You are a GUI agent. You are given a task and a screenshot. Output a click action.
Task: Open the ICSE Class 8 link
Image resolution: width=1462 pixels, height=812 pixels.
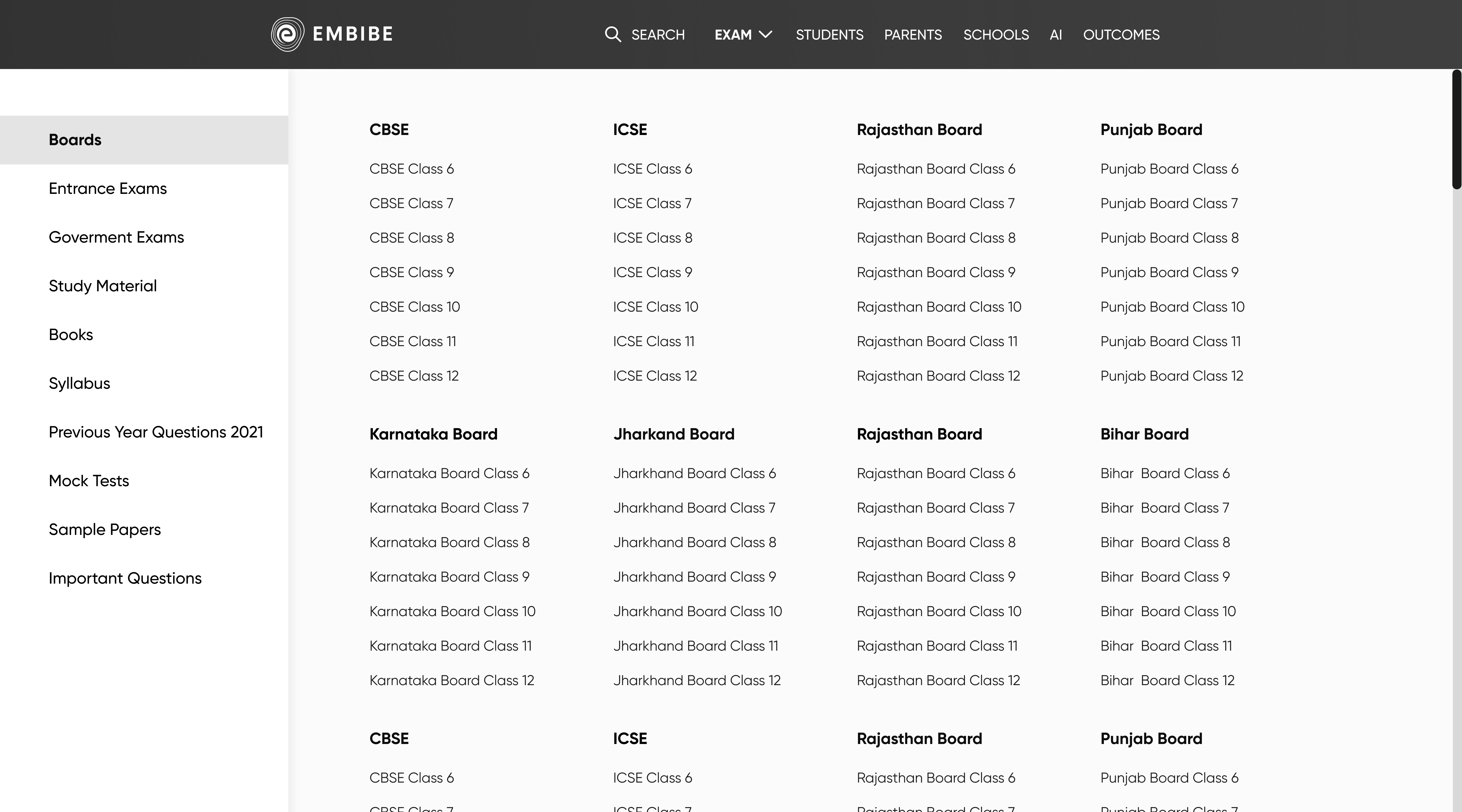tap(653, 238)
